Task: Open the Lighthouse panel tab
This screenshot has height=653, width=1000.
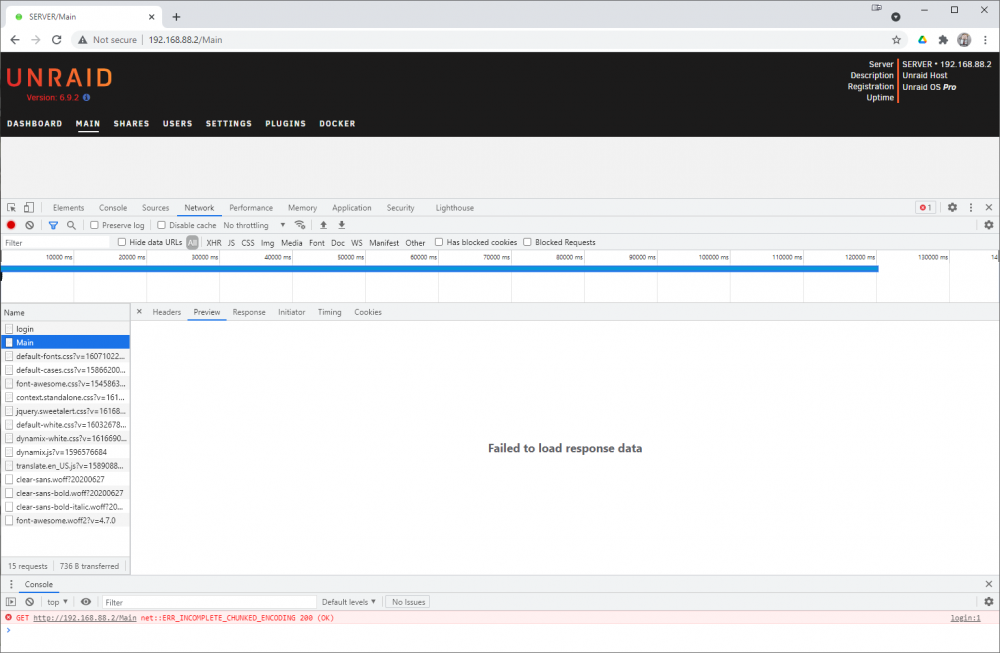Action: [455, 208]
